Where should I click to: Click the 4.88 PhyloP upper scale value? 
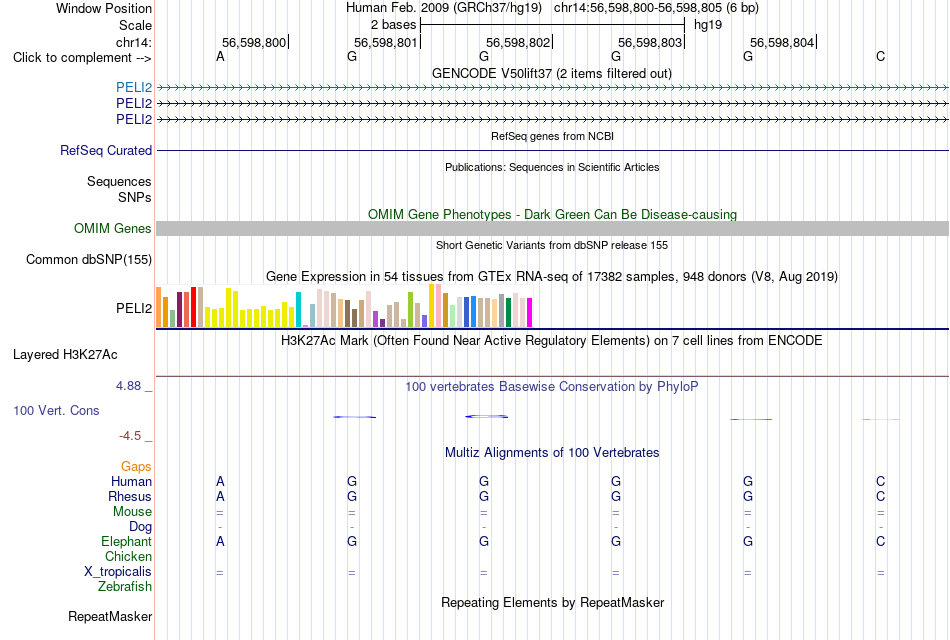tap(128, 386)
